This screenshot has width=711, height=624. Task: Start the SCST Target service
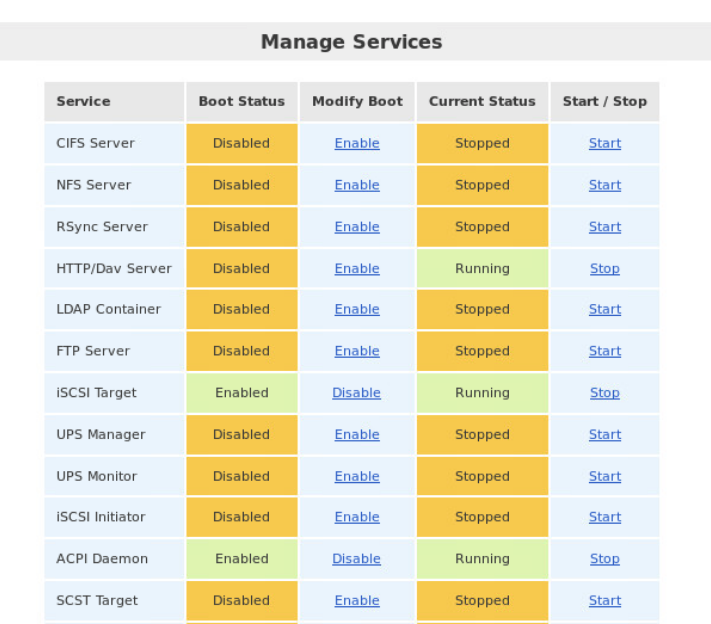point(604,601)
